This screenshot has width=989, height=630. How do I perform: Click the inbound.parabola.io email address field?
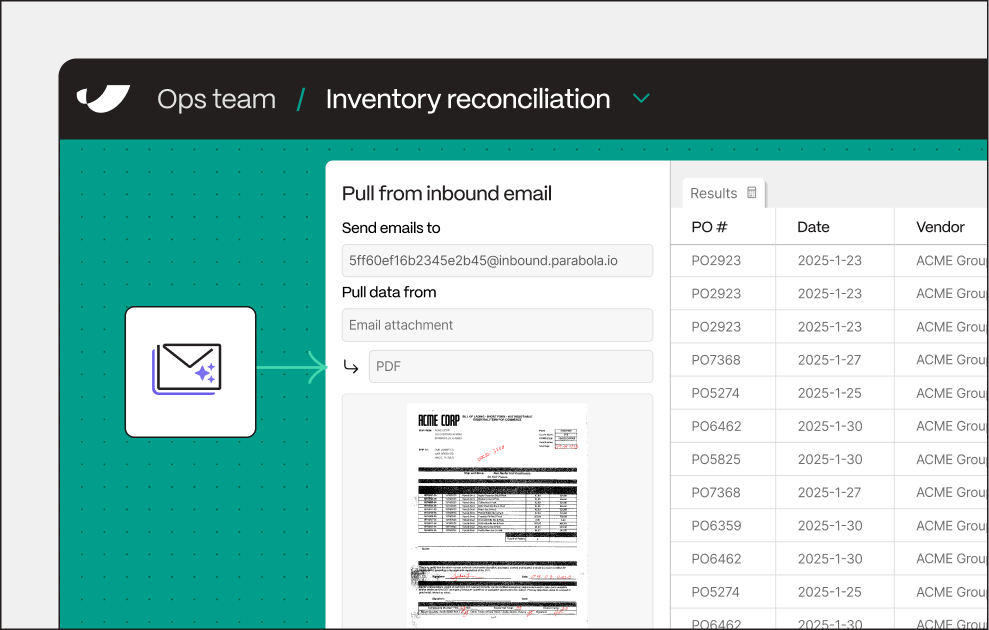click(497, 260)
